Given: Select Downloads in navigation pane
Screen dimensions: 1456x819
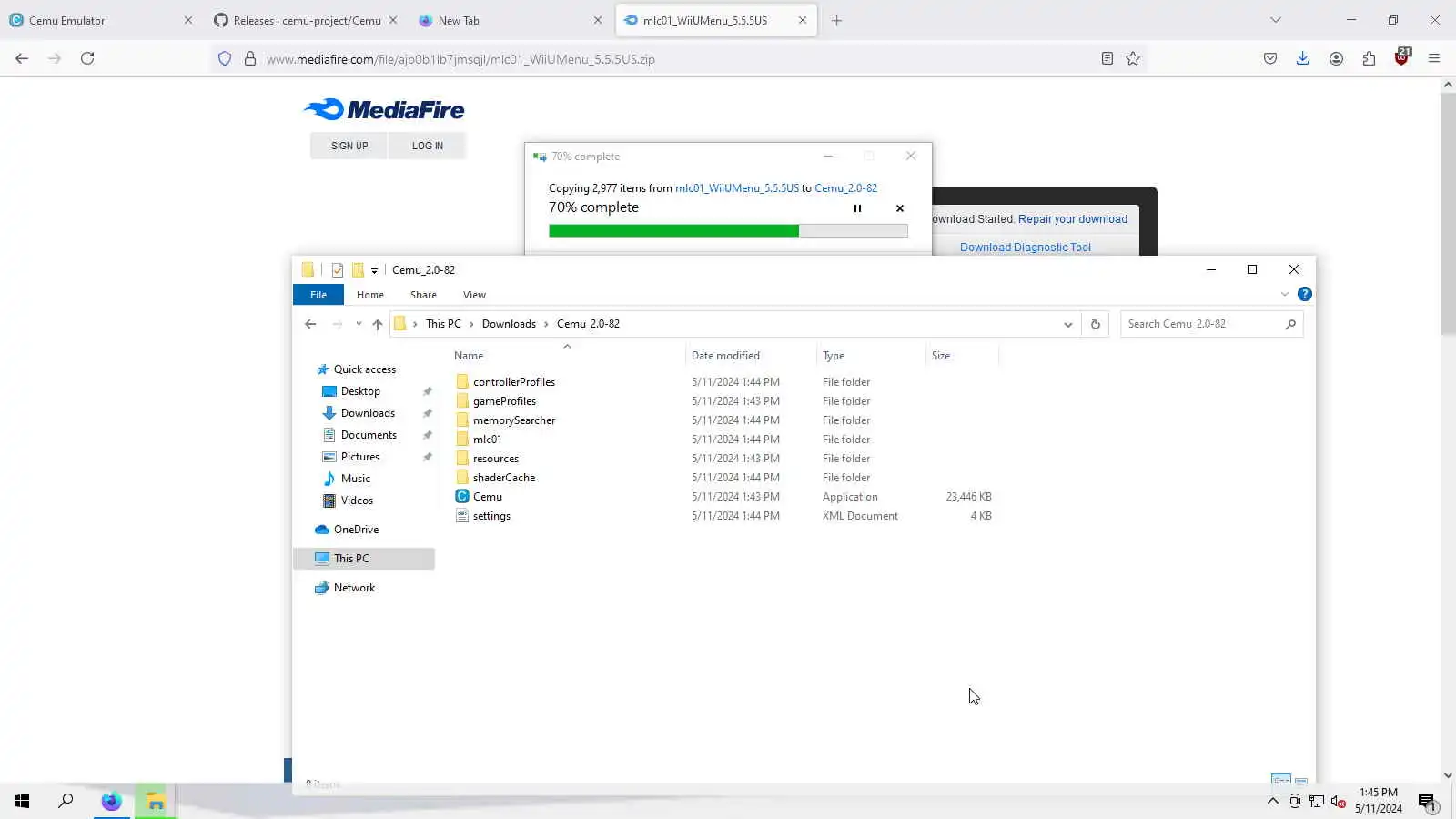Looking at the screenshot, I should pyautogui.click(x=368, y=413).
